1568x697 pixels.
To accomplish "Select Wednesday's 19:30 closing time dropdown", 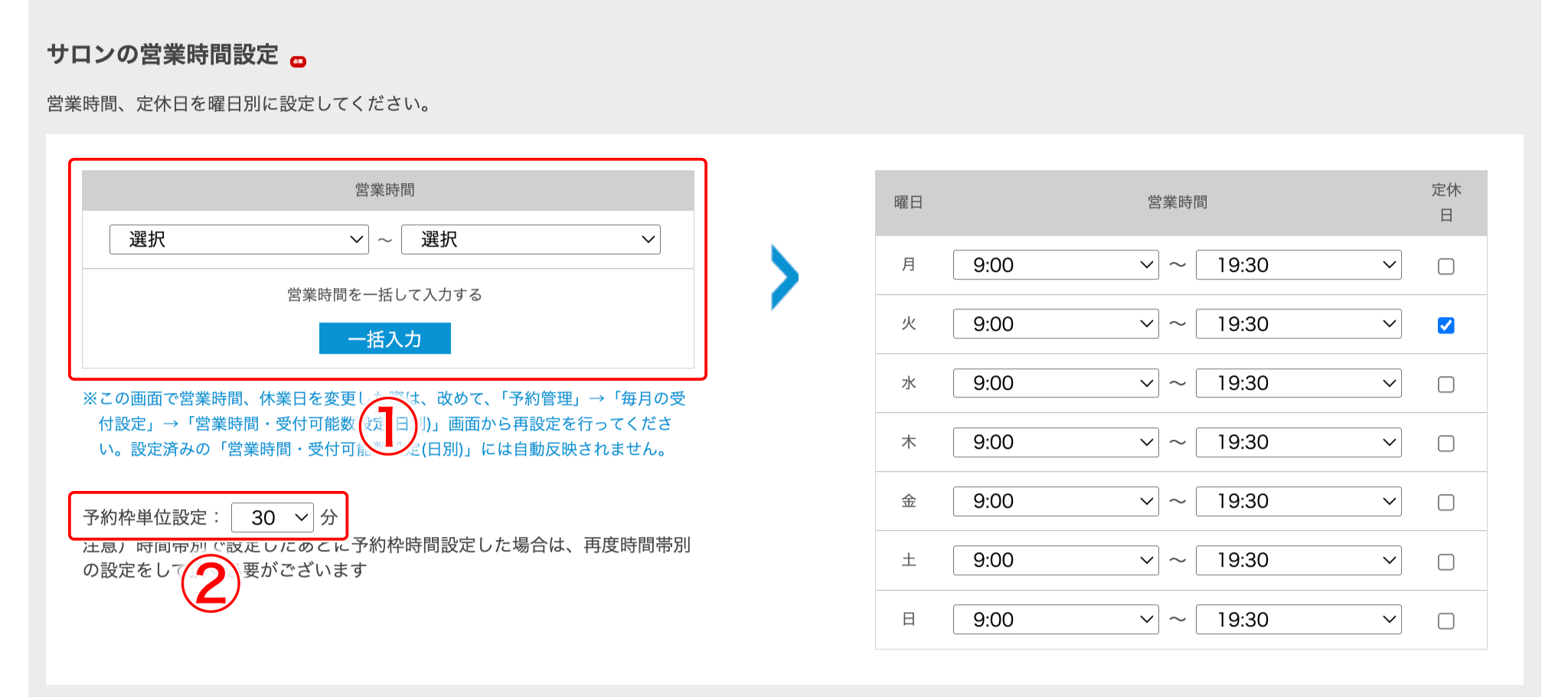I will [x=1298, y=383].
